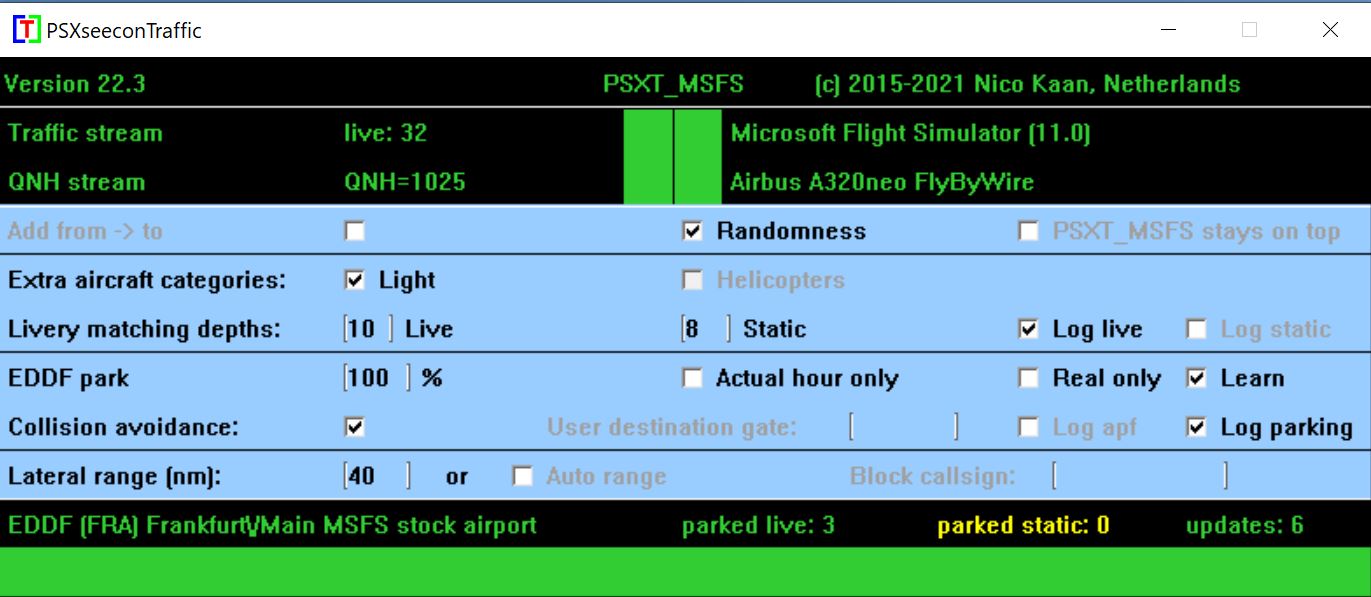Enable the Real only checkbox
The height and width of the screenshot is (597, 1371).
[x=1028, y=378]
